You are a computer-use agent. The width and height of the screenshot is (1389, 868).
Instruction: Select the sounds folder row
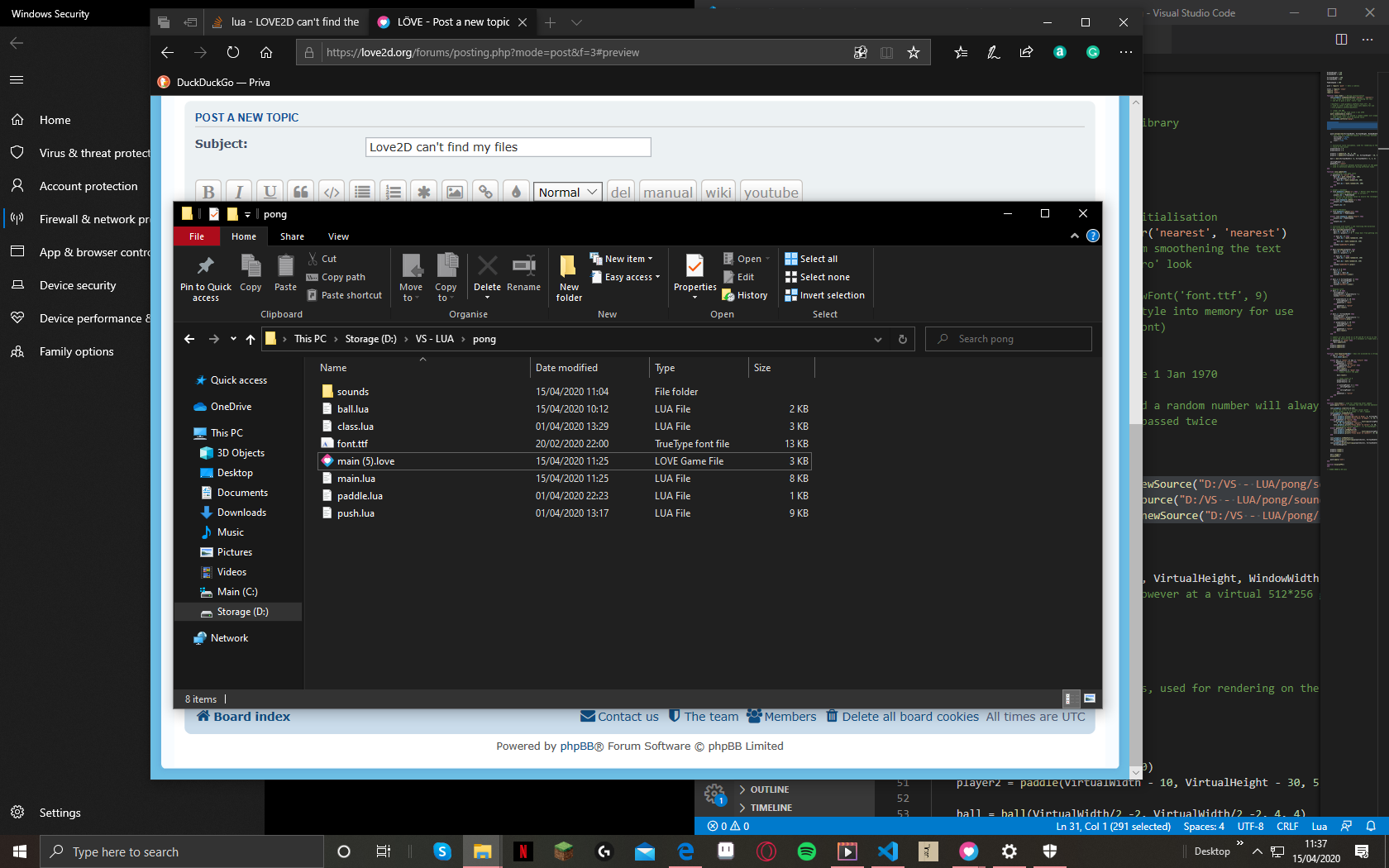pos(564,392)
